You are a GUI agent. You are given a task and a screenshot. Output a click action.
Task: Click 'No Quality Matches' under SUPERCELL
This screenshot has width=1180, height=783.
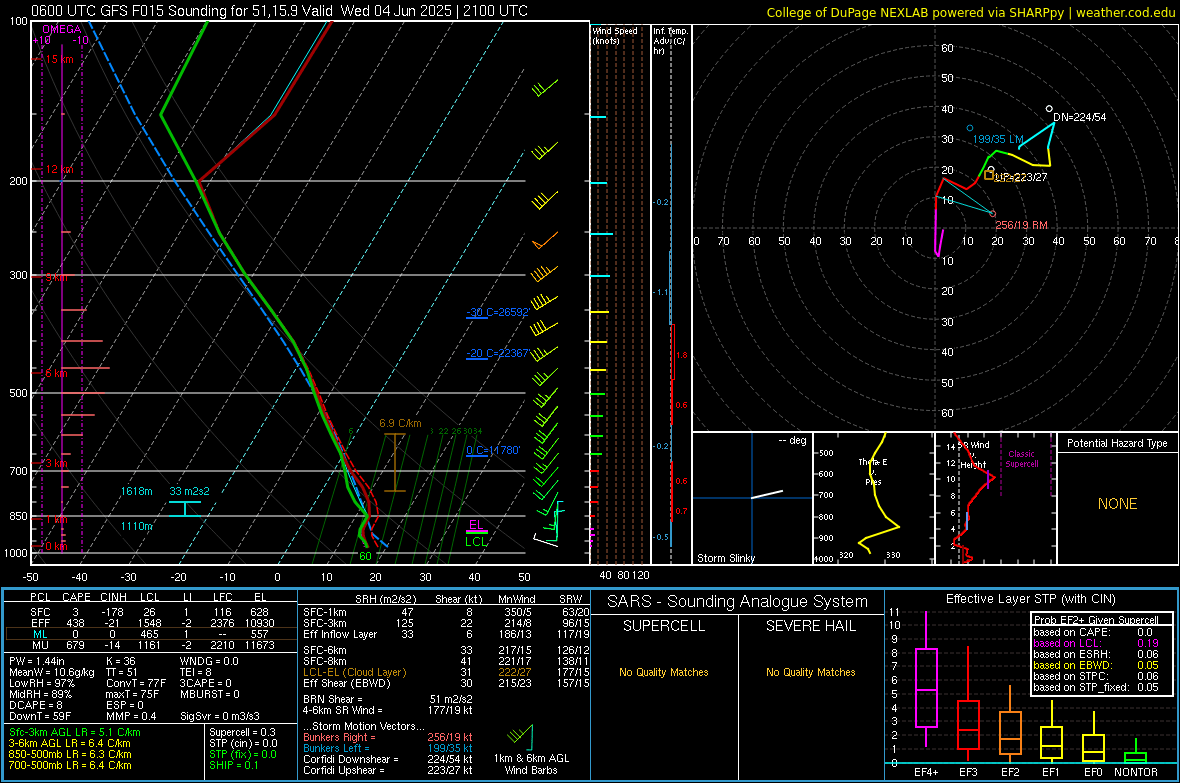pyautogui.click(x=664, y=672)
